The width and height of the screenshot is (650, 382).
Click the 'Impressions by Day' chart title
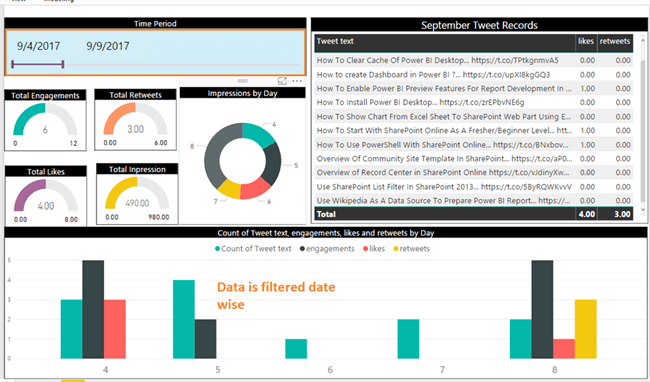tap(243, 93)
